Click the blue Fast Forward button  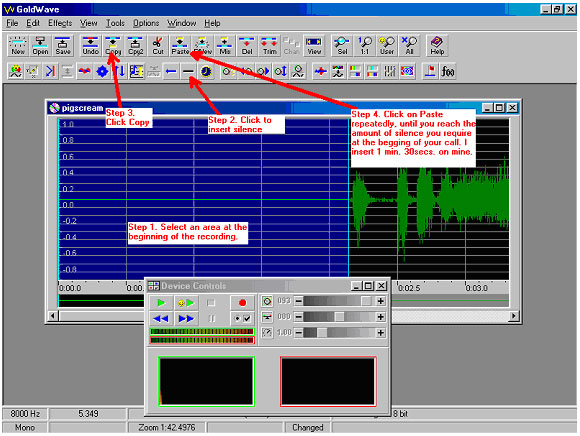click(186, 318)
